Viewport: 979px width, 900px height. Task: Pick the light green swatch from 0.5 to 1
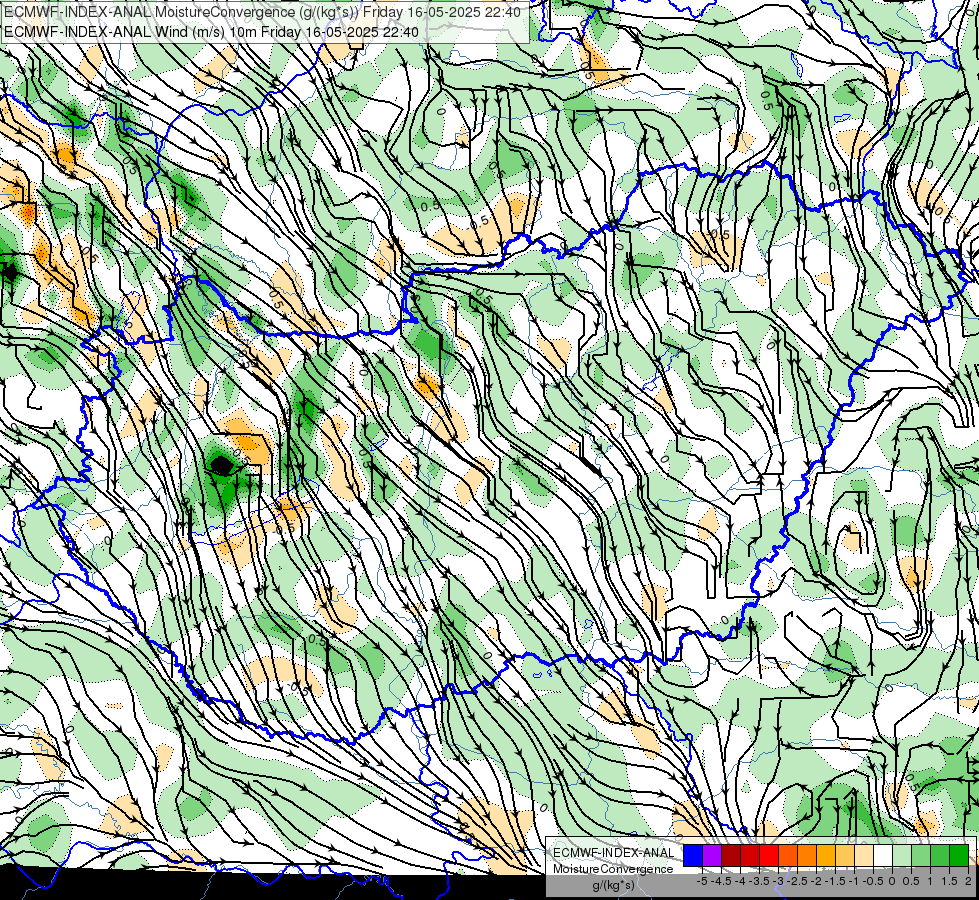click(x=921, y=855)
